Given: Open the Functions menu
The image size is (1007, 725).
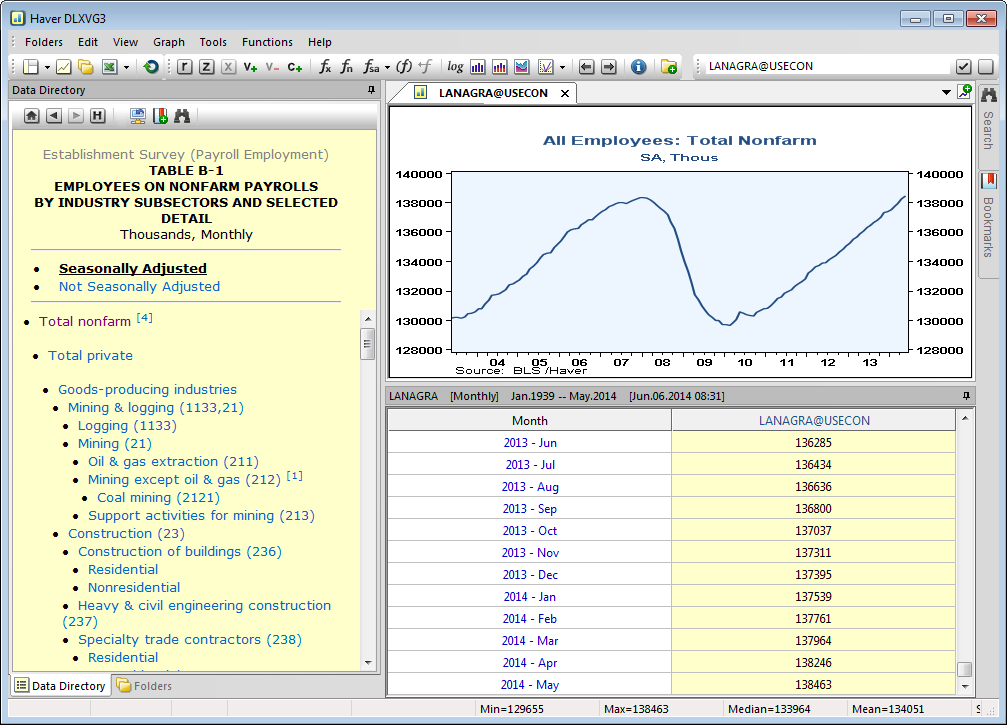Looking at the screenshot, I should click(x=267, y=42).
